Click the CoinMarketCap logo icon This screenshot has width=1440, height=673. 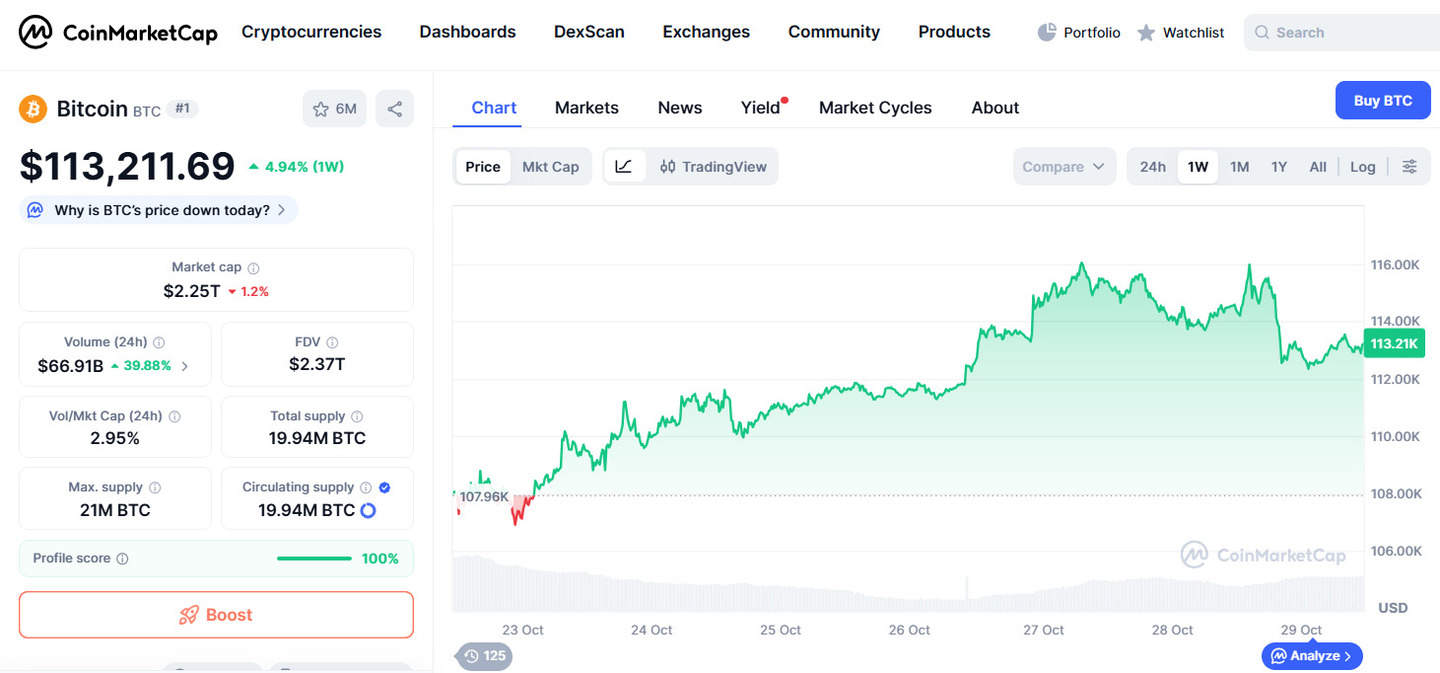(x=36, y=33)
